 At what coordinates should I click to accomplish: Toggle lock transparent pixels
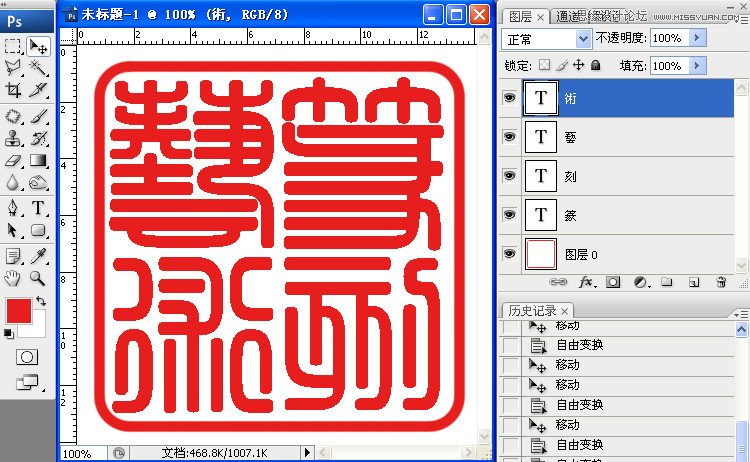544,65
